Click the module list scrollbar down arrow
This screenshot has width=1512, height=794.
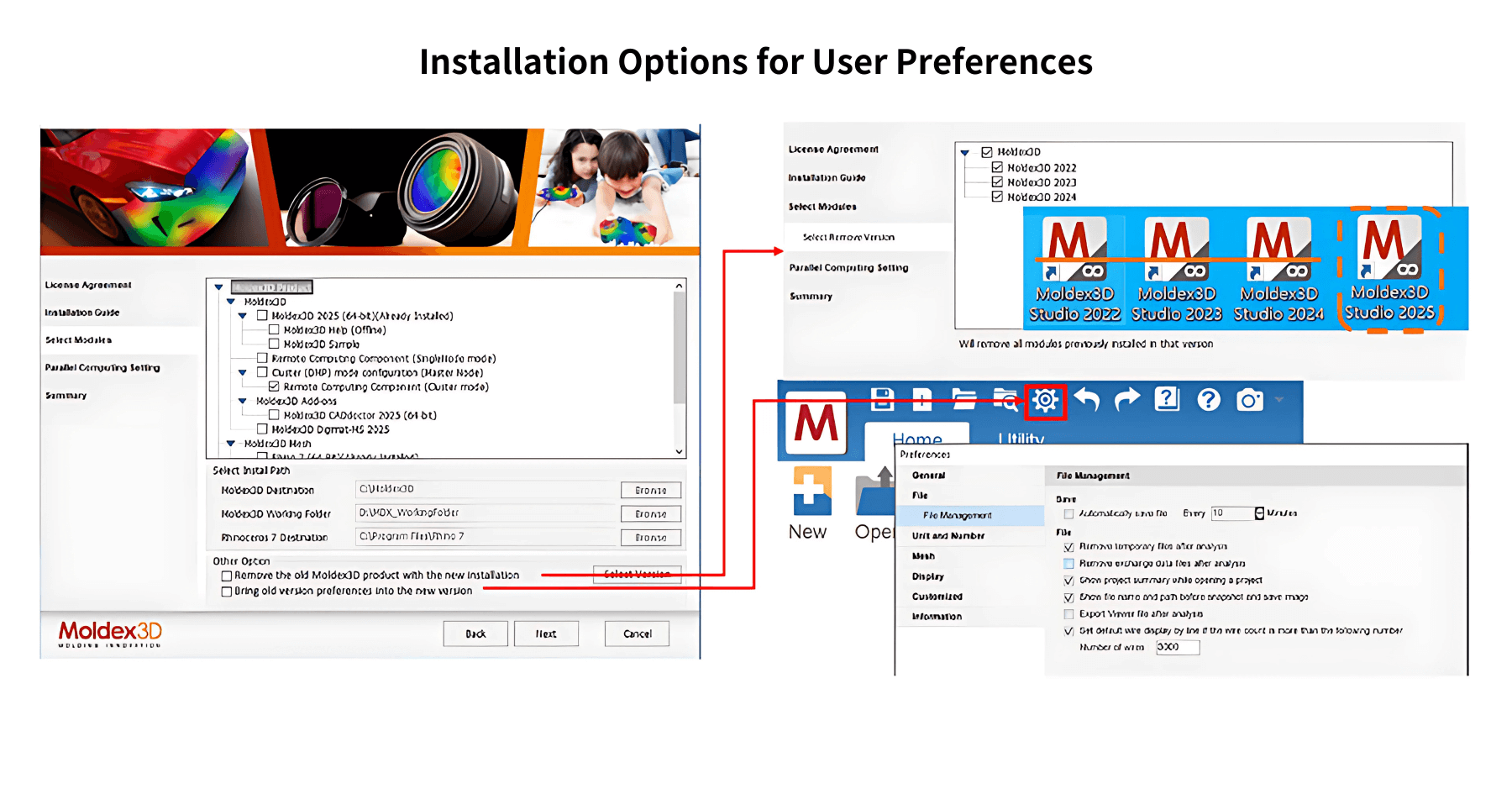pos(679,452)
